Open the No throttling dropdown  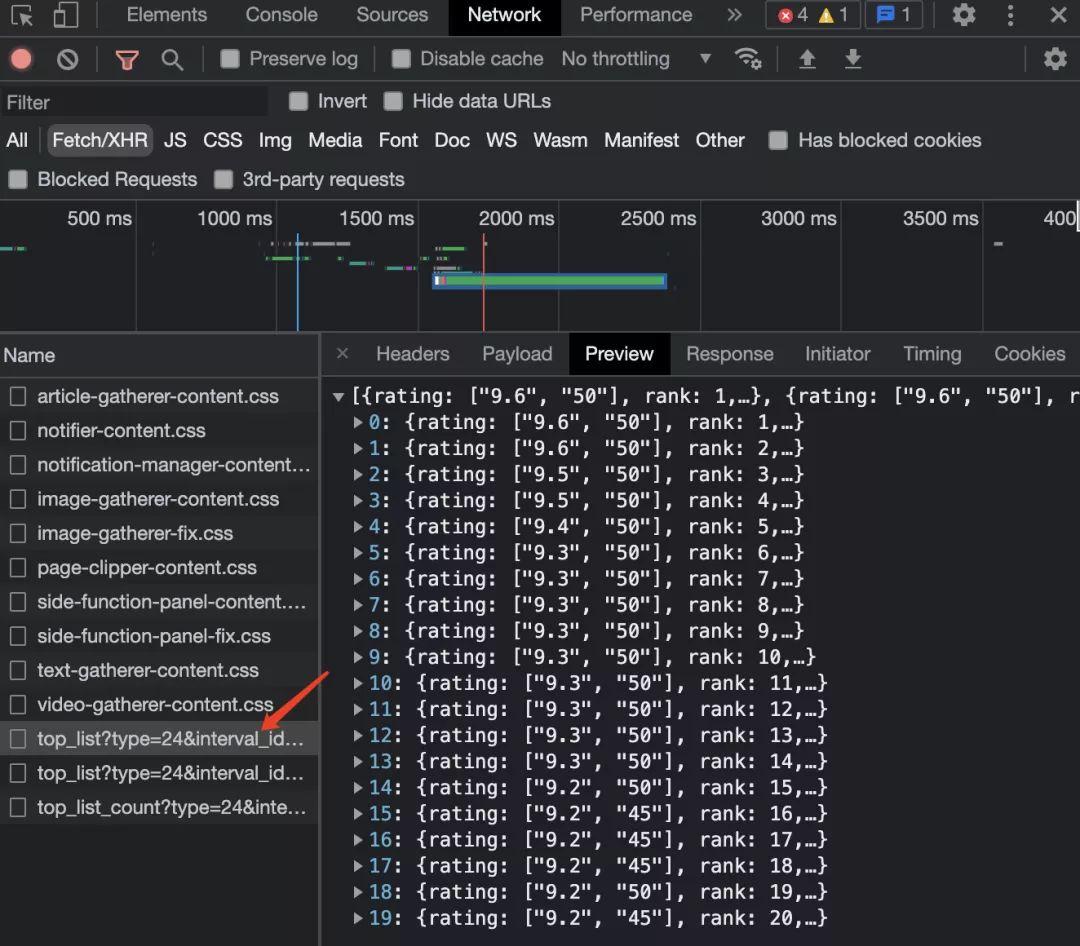pyautogui.click(x=636, y=59)
